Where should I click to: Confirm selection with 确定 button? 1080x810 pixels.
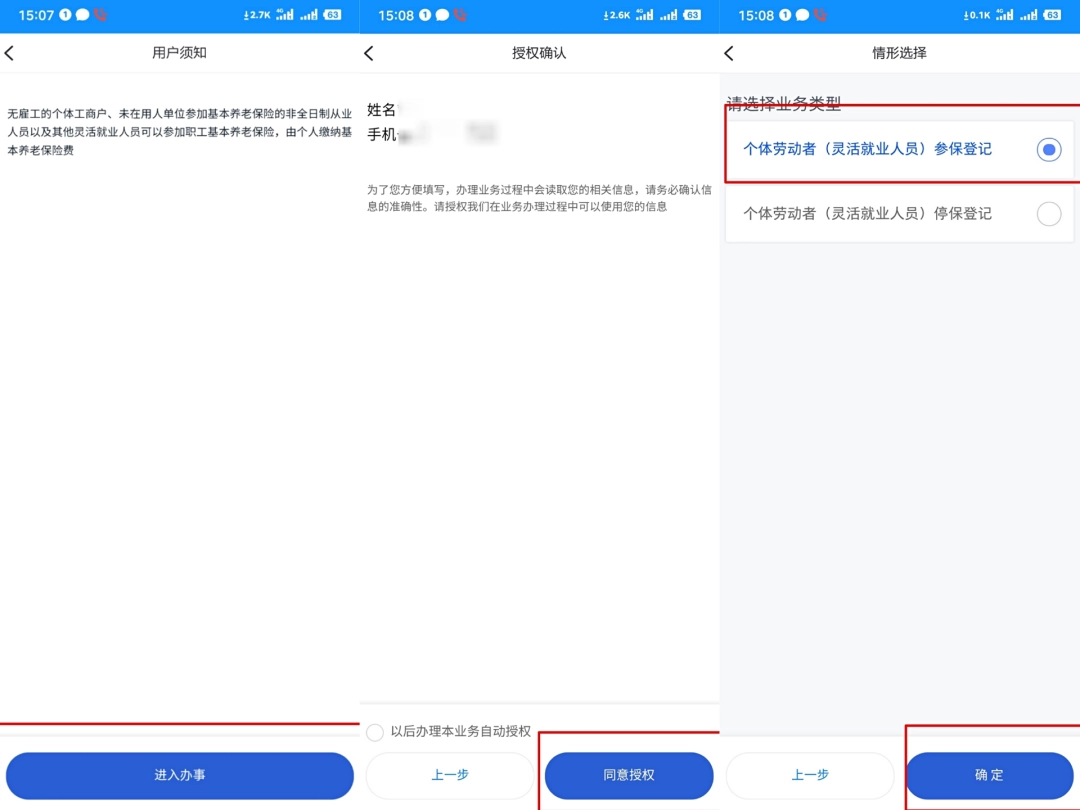click(989, 775)
